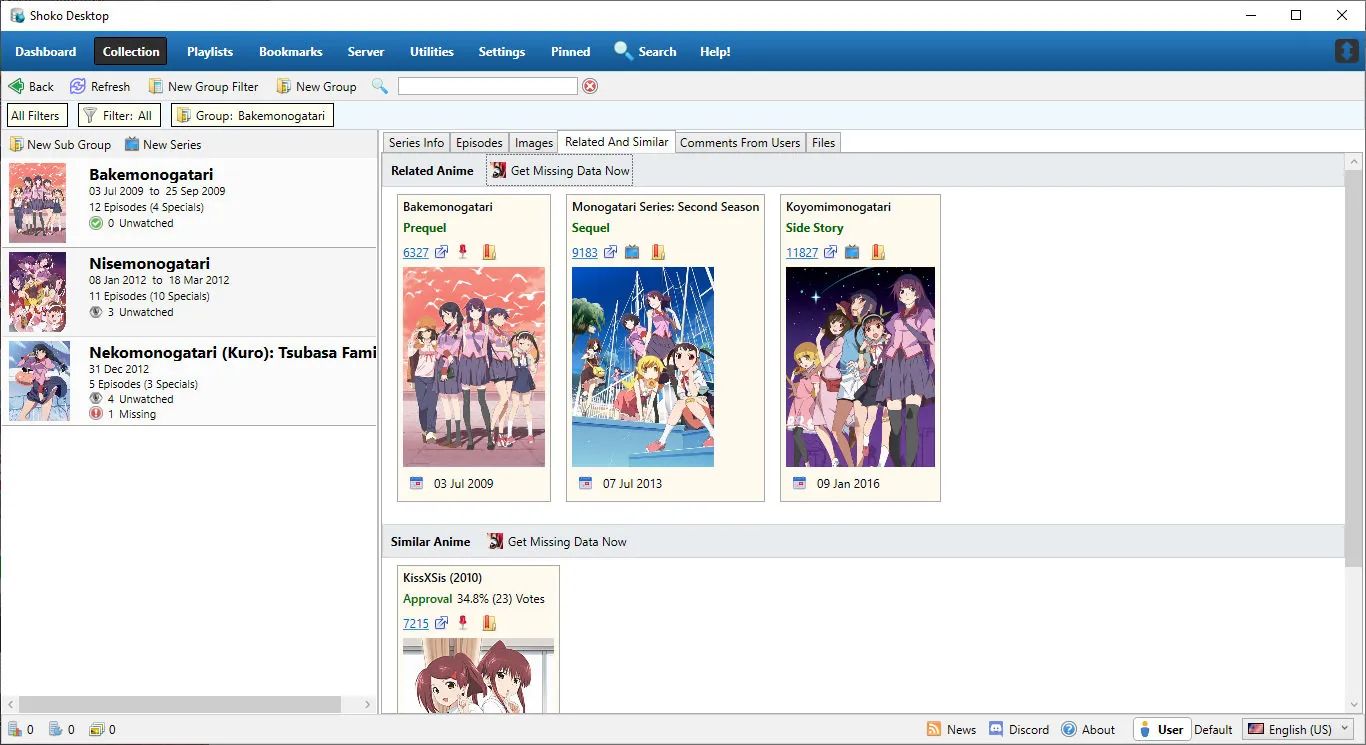This screenshot has height=745, width=1366.
Task: Go to the Server menu
Action: click(x=366, y=51)
